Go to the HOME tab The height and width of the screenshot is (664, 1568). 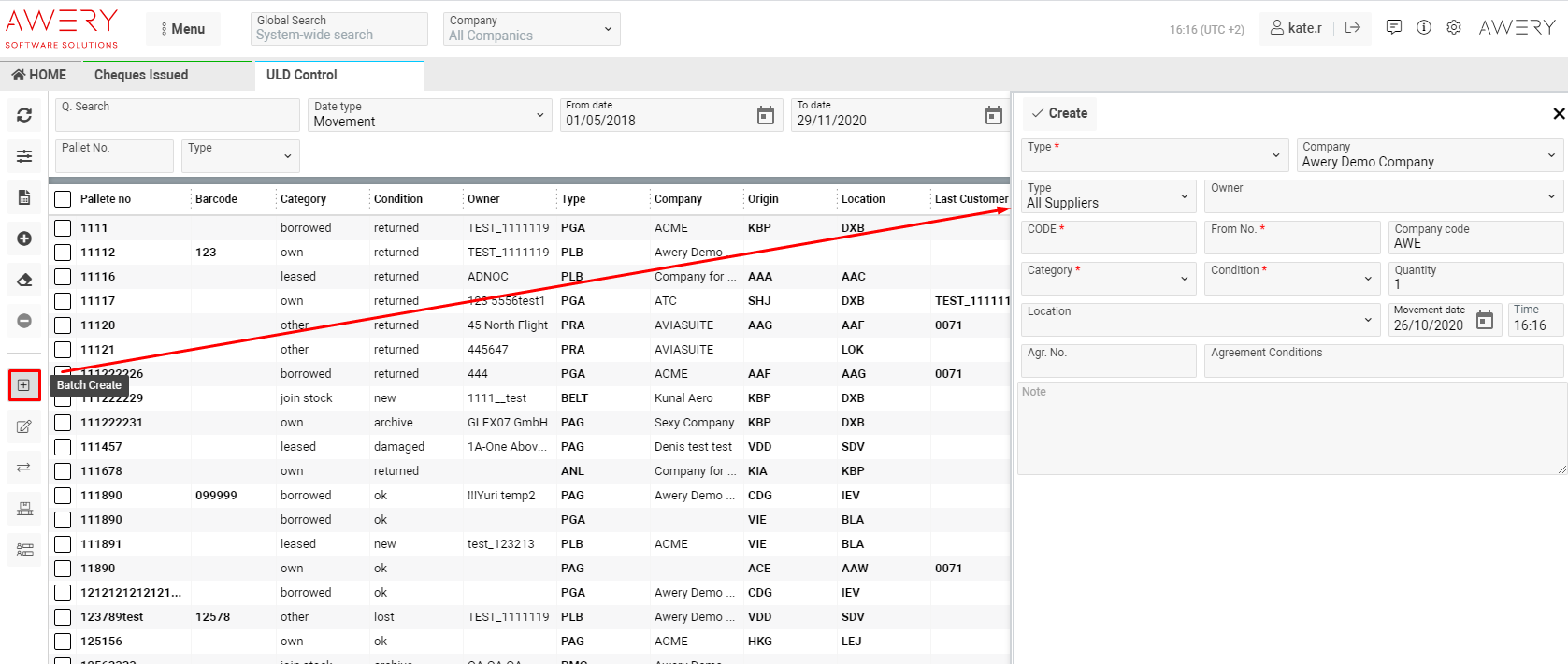[x=39, y=75]
